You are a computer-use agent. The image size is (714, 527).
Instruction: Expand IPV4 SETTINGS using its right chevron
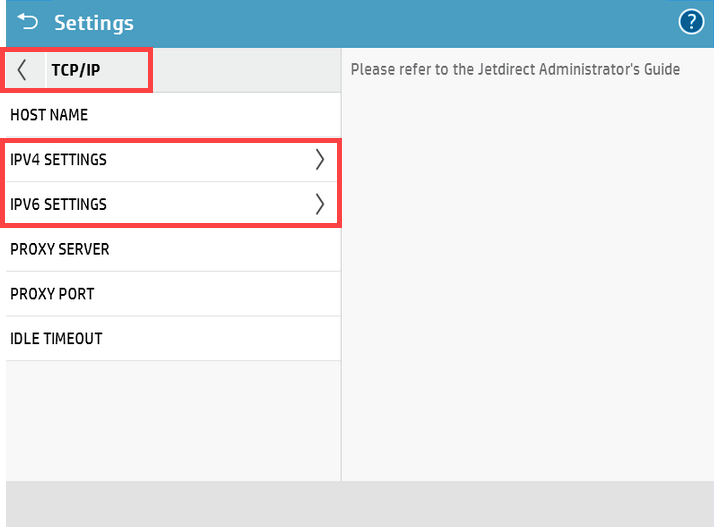[x=320, y=160]
